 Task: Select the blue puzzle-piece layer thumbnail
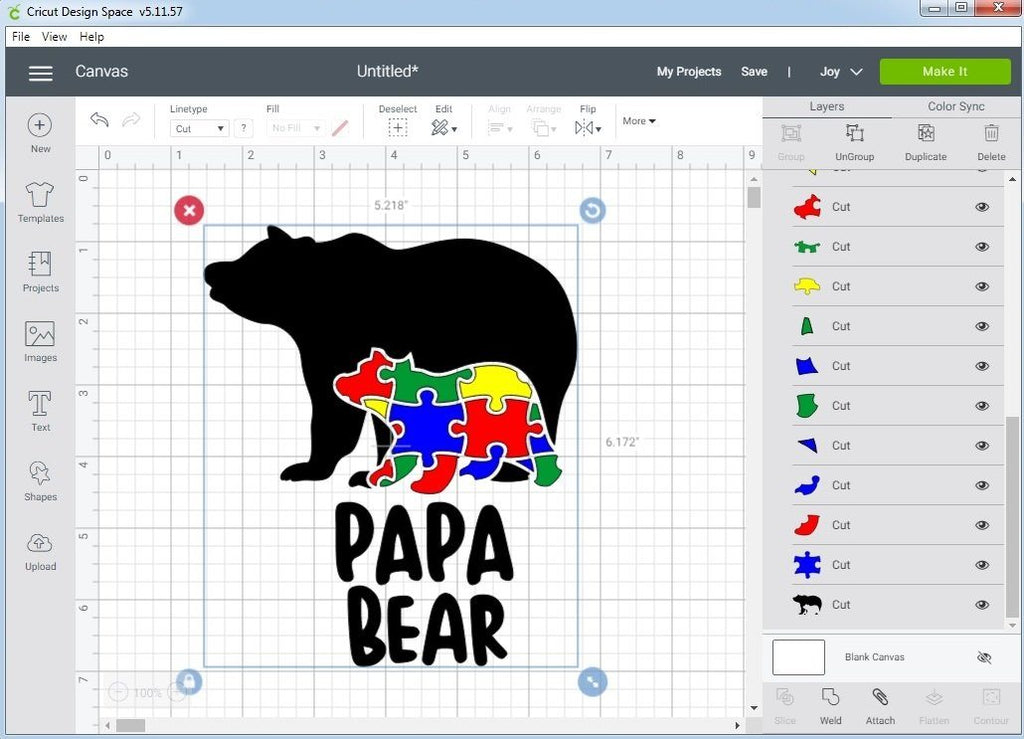click(807, 565)
